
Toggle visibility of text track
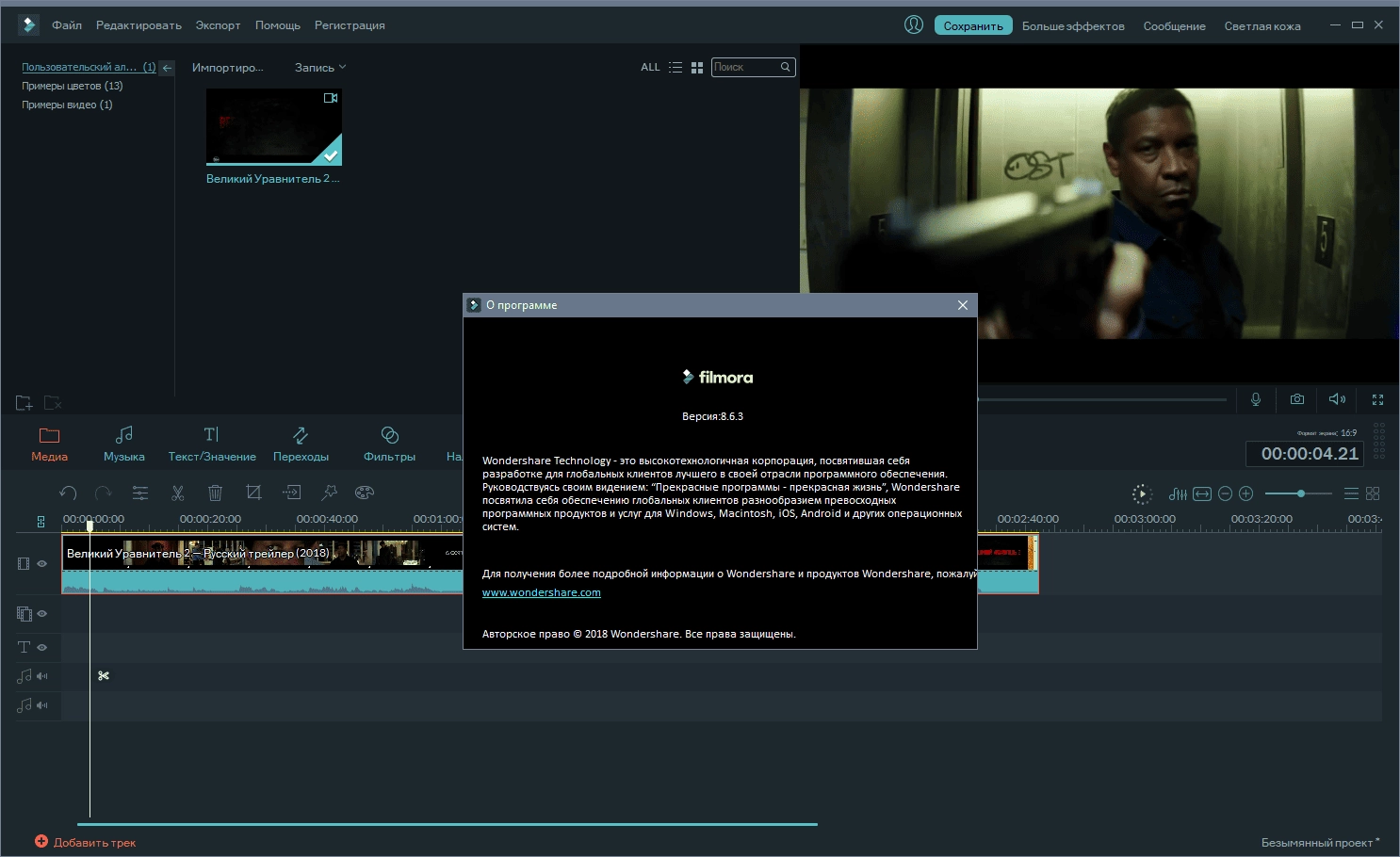pos(41,647)
